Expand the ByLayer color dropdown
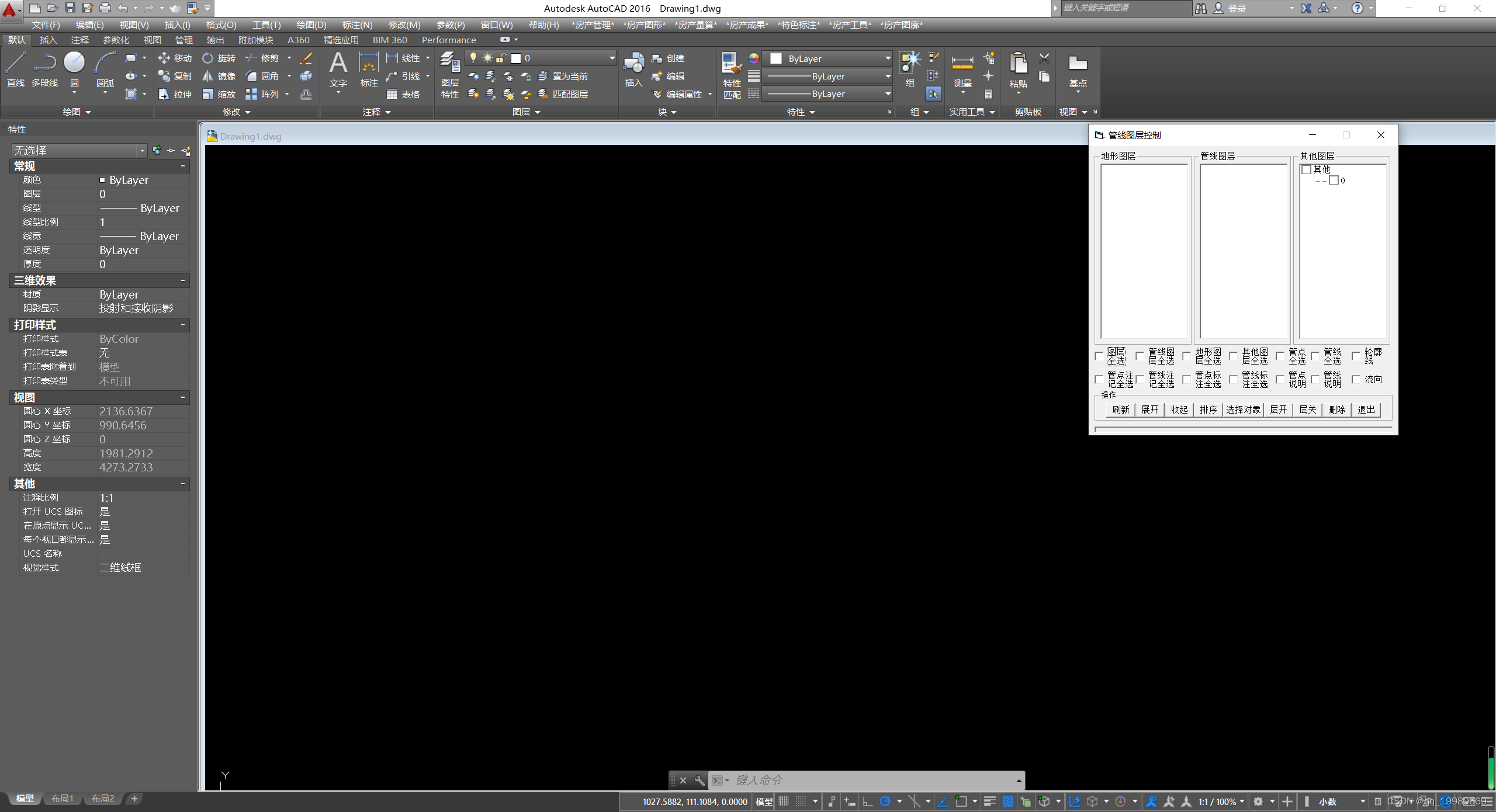 (x=888, y=58)
